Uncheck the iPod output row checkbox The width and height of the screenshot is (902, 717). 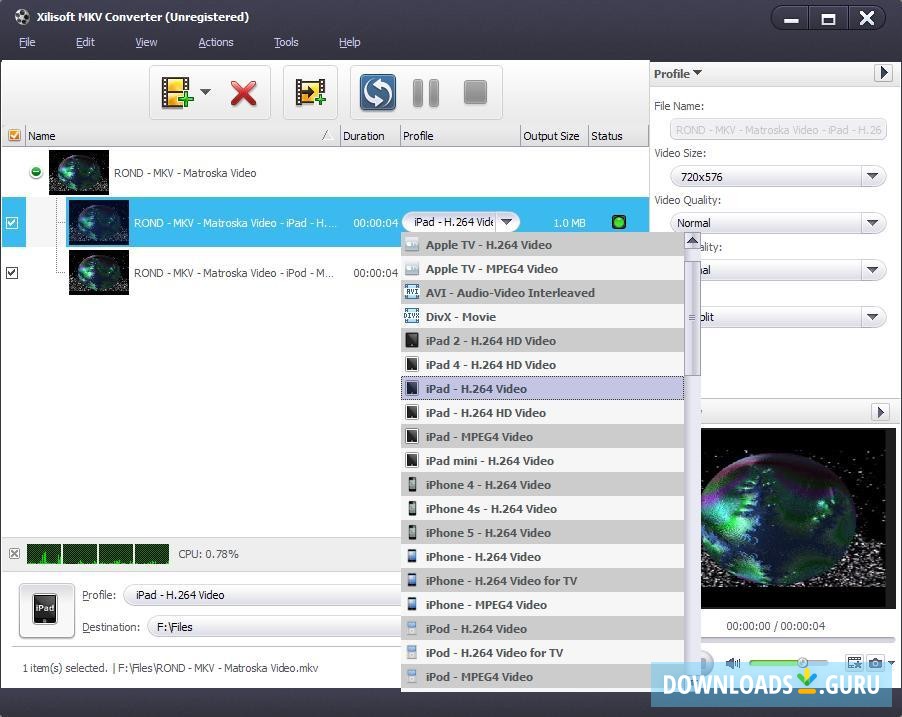point(12,272)
